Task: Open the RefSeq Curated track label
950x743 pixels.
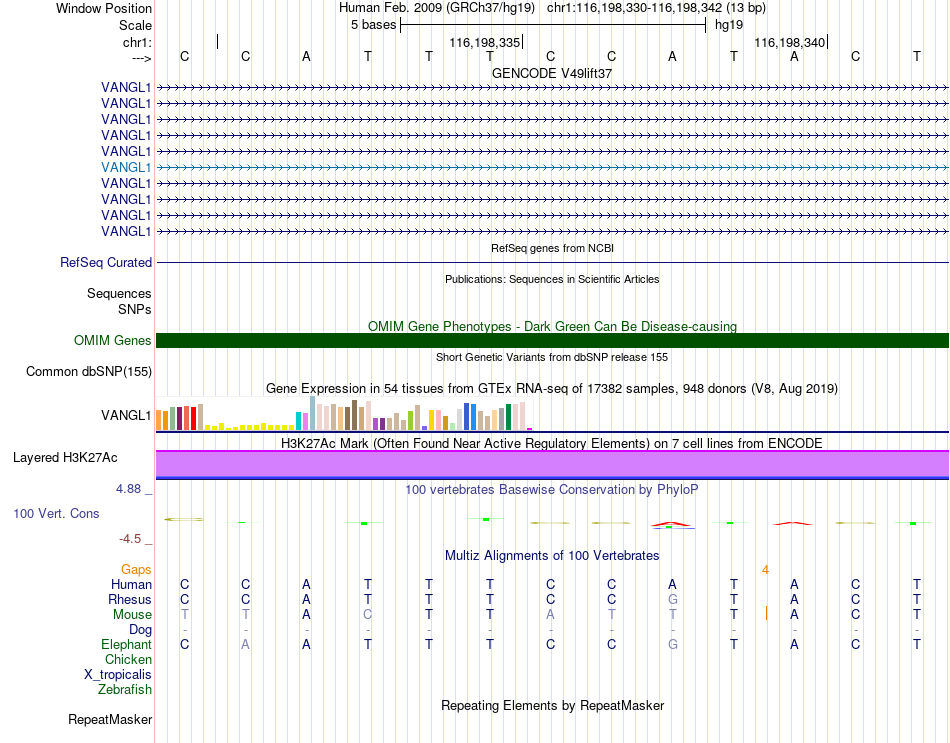Action: pyautogui.click(x=106, y=262)
